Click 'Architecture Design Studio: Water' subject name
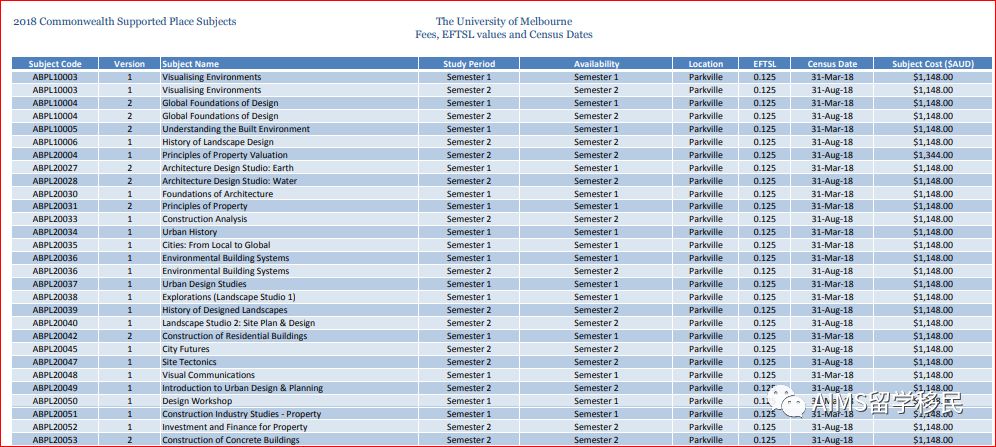 click(229, 181)
